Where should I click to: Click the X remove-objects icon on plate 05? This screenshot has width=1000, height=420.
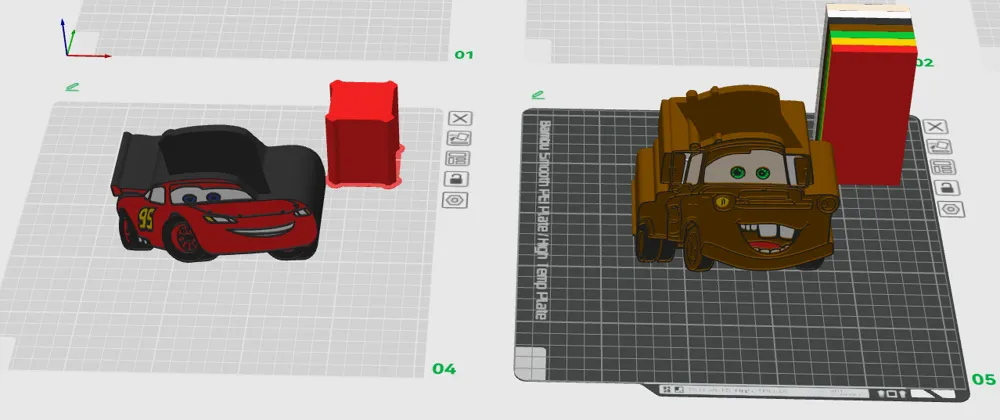point(936,127)
